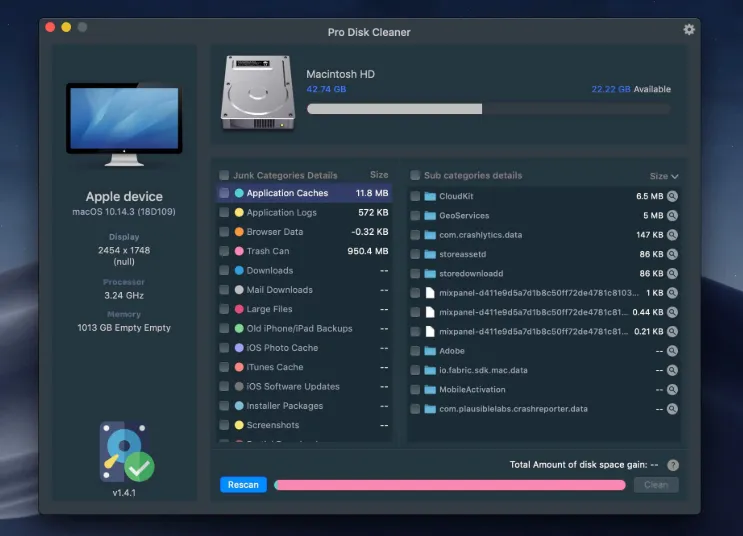Click the Adobe row magnifier icon
This screenshot has width=743, height=536.
tap(672, 351)
